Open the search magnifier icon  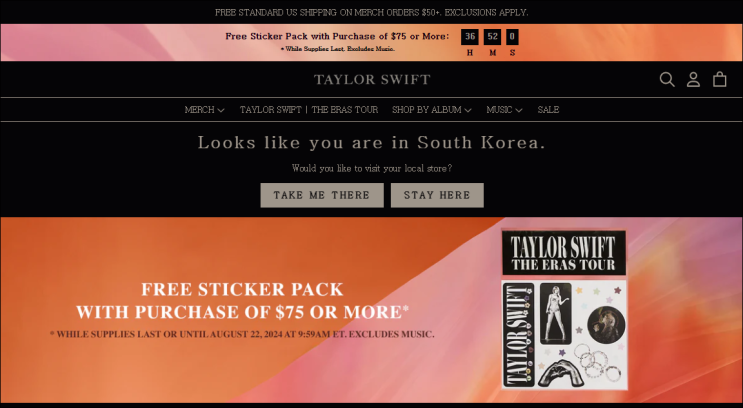click(667, 79)
